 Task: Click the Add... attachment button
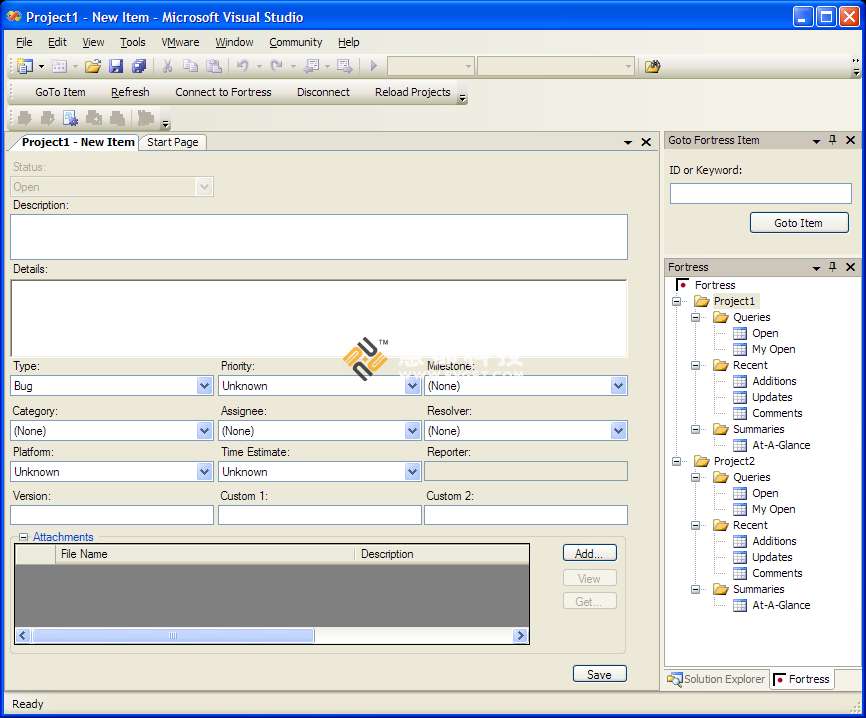(589, 553)
